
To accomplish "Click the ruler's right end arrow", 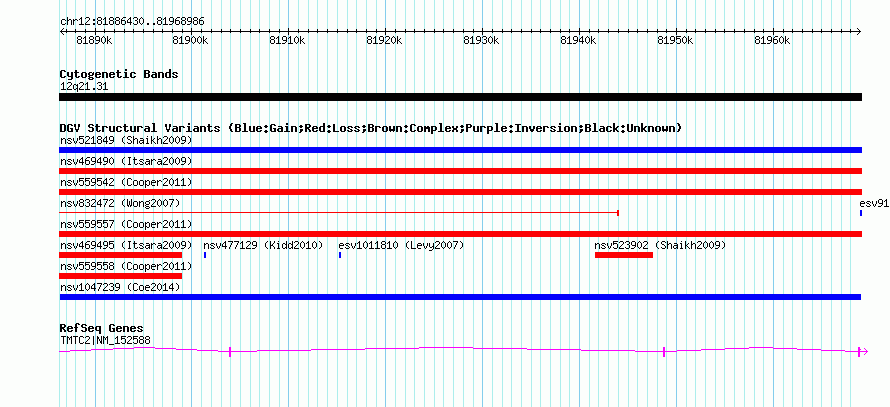I will point(859,32).
